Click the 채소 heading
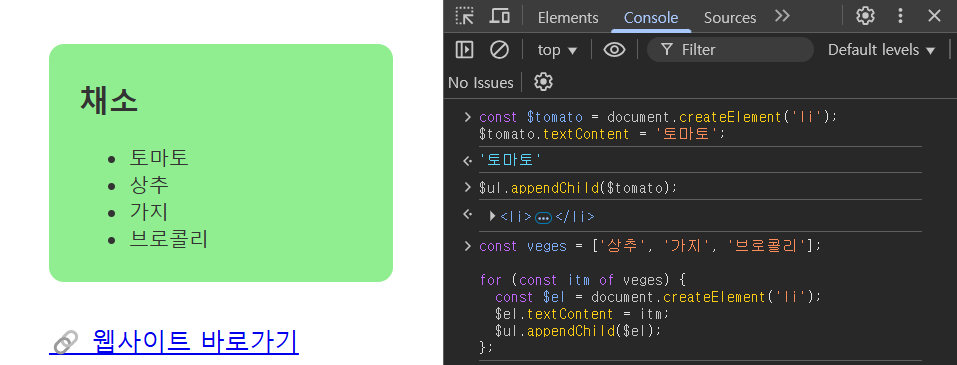Screen dimensions: 957x365 click(x=109, y=100)
